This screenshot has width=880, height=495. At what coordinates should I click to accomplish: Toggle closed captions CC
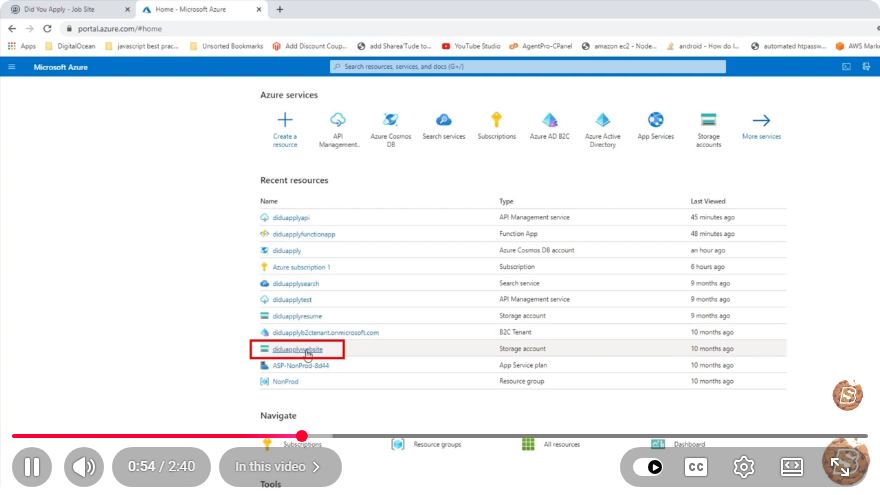pos(696,467)
